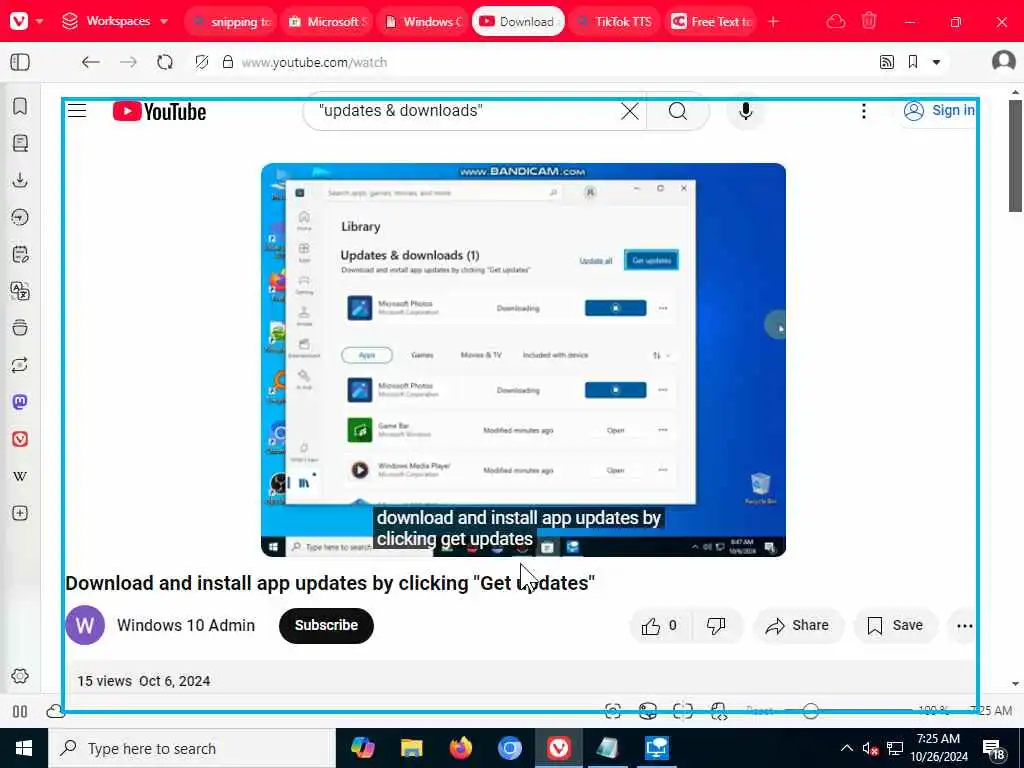Open the Notes panel

click(x=20, y=254)
